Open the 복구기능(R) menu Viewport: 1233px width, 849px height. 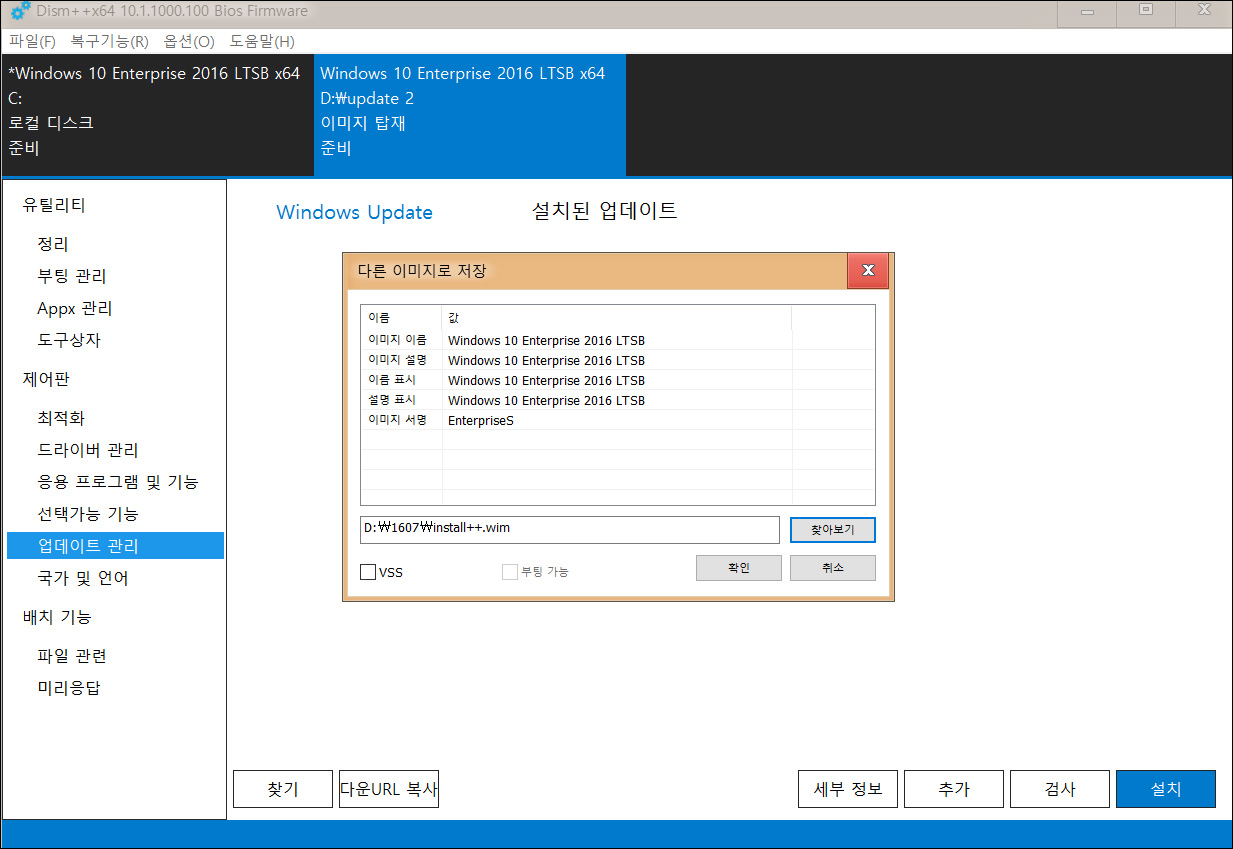109,41
